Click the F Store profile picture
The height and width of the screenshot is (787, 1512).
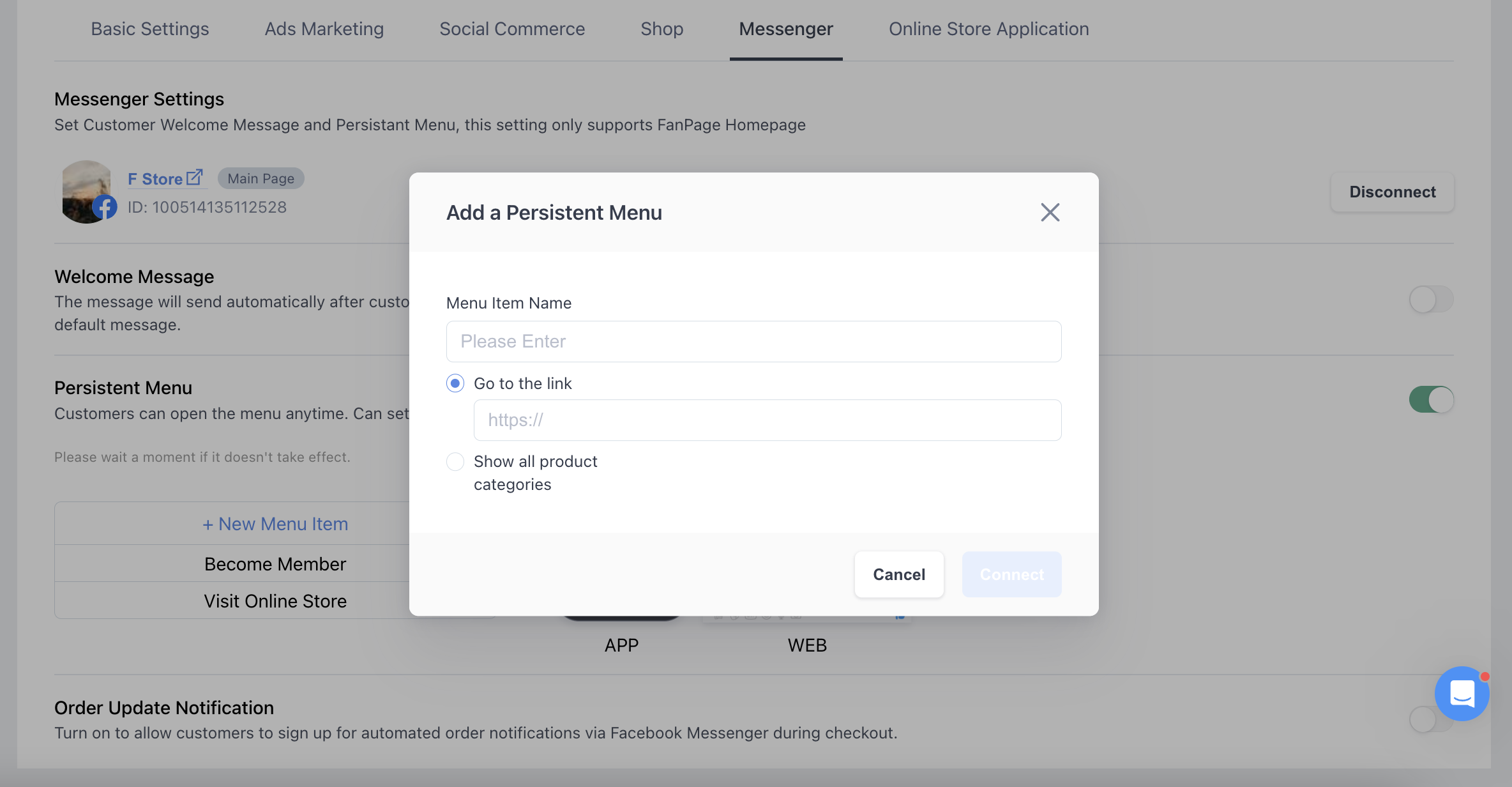tap(87, 190)
